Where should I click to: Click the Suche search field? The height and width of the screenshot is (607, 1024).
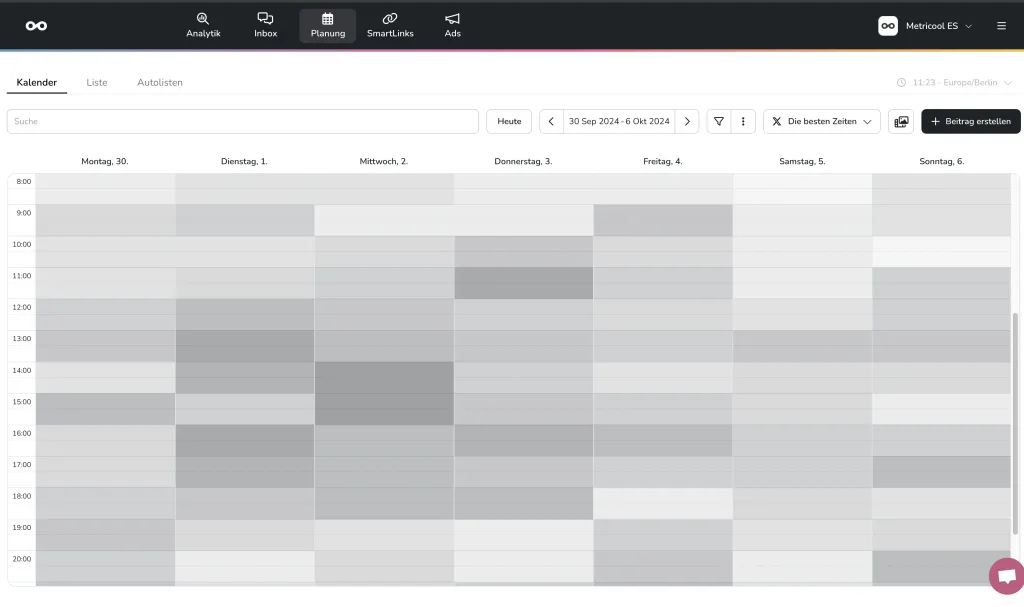tap(243, 122)
